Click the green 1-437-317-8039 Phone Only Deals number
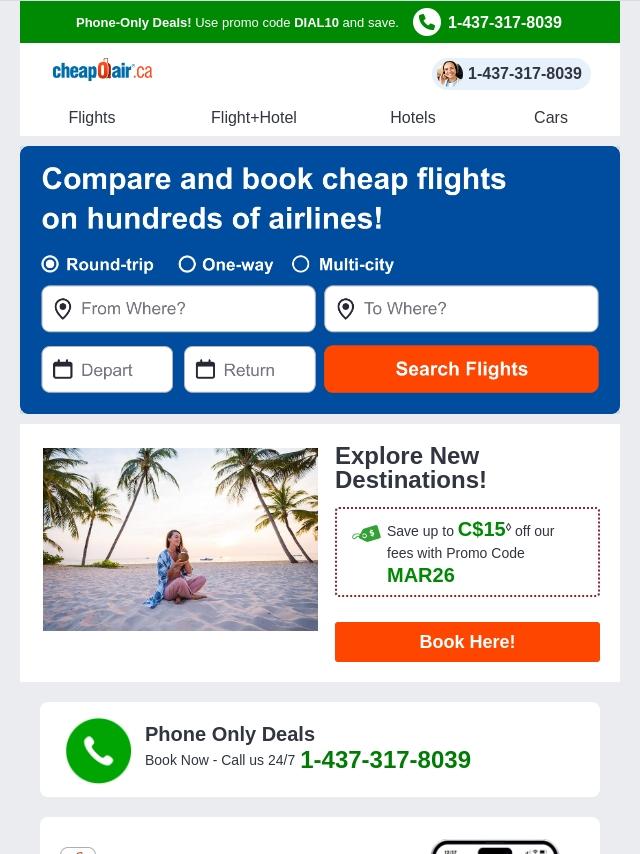 click(x=386, y=759)
